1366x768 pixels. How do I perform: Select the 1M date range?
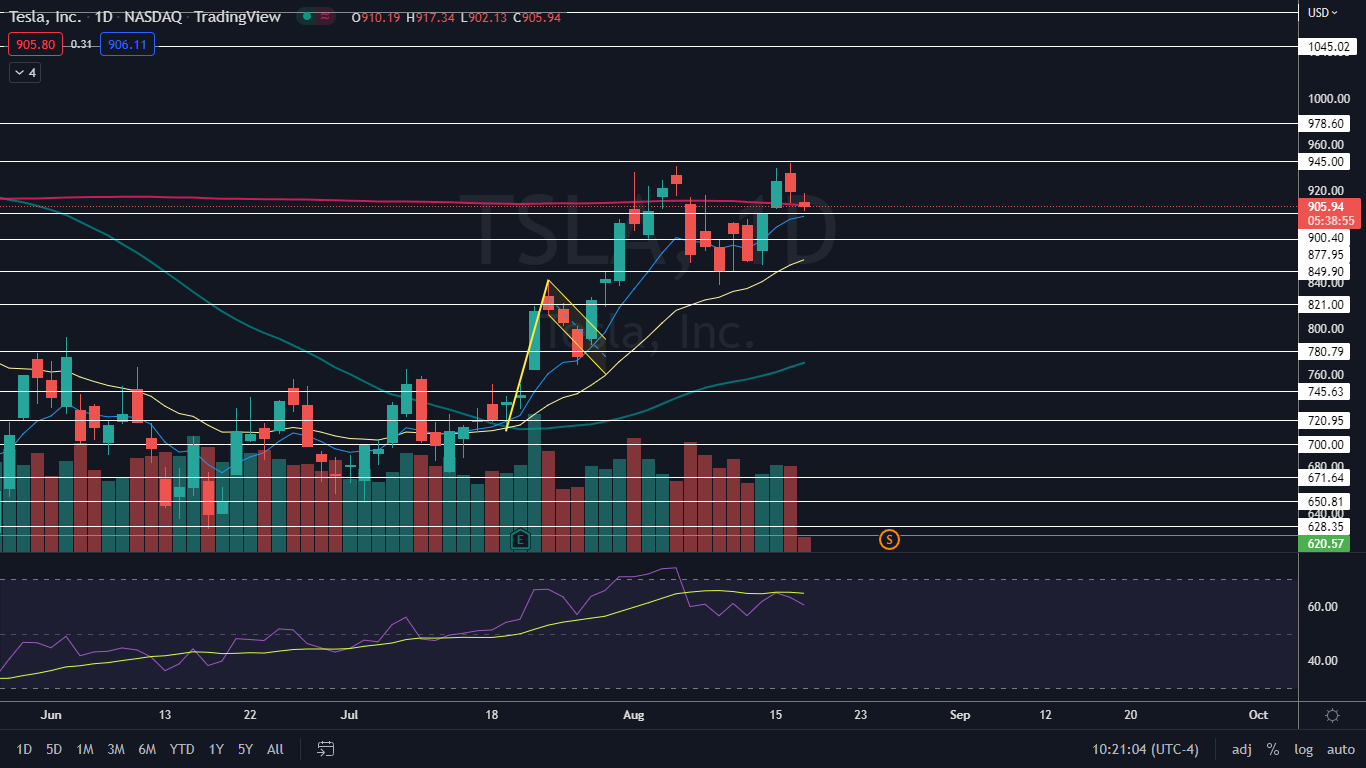tap(85, 749)
